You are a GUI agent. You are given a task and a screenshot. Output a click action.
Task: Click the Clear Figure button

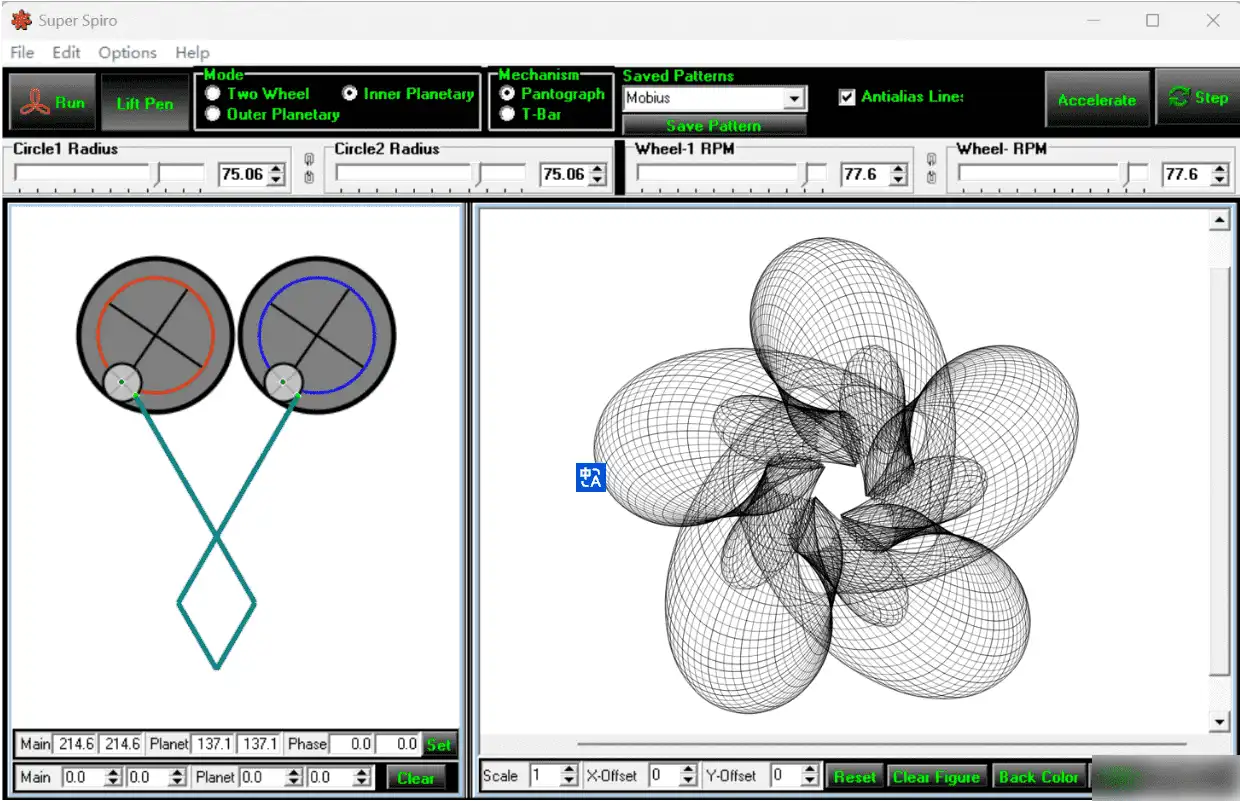click(936, 777)
